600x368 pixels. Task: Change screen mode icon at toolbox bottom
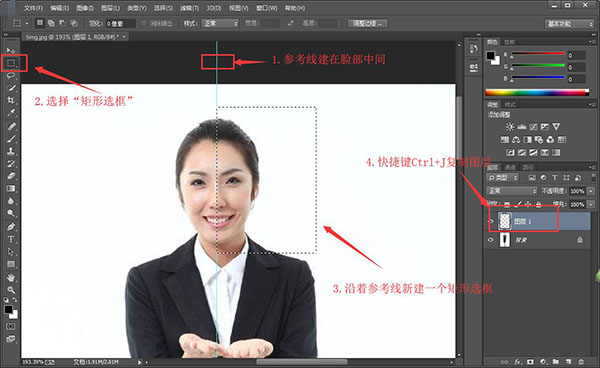11,339
